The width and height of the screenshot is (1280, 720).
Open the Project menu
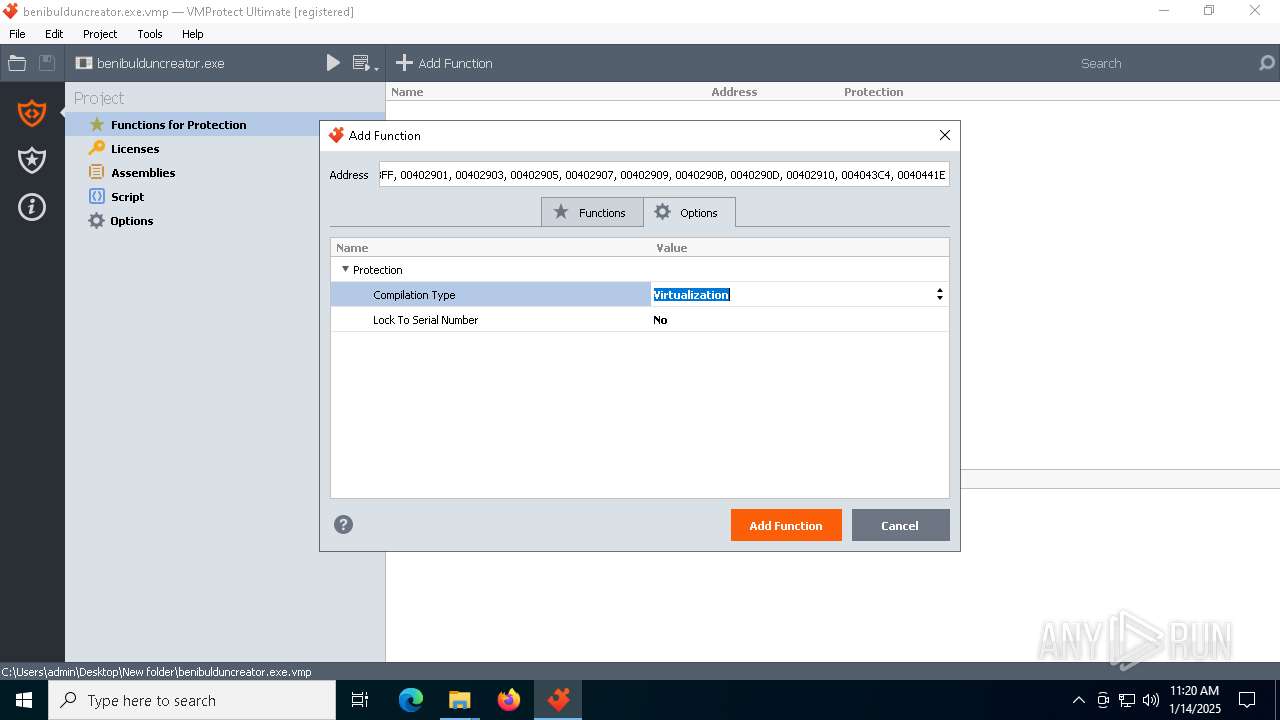100,34
